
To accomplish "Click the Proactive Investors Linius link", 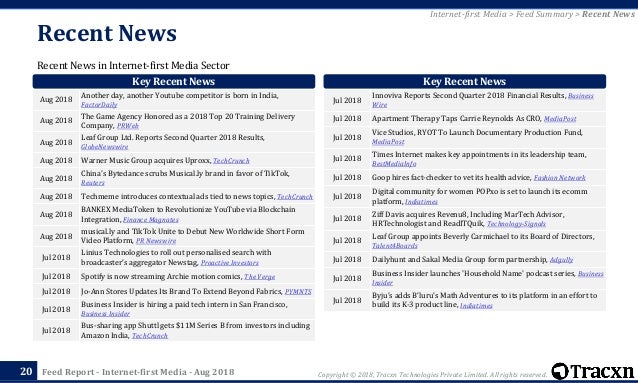I will pyautogui.click(x=230, y=263).
